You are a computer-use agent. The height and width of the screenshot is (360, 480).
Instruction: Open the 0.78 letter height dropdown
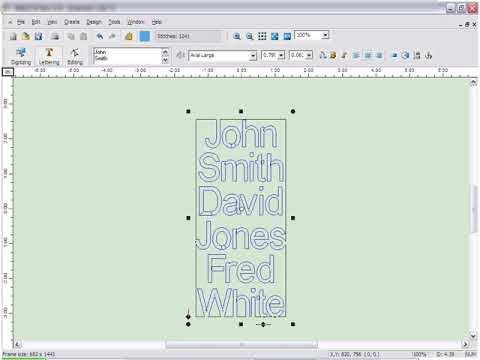tap(281, 55)
